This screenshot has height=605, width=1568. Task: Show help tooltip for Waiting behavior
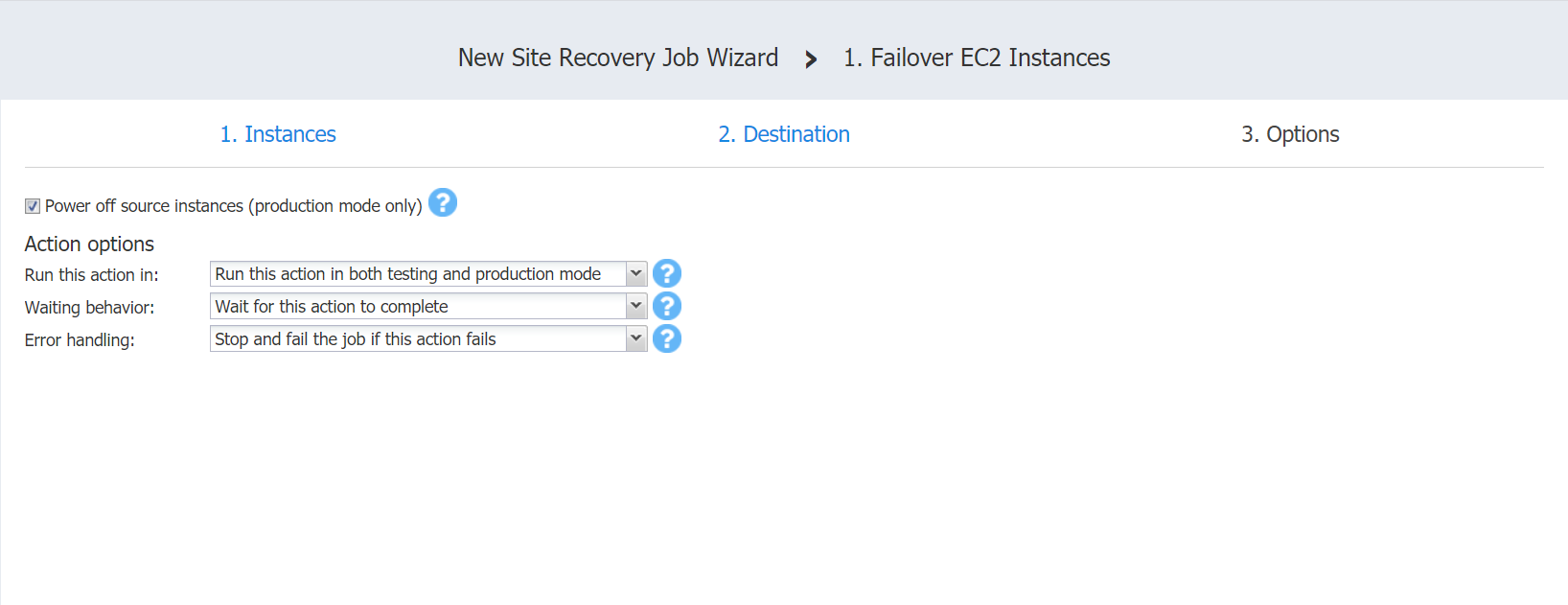coord(666,307)
